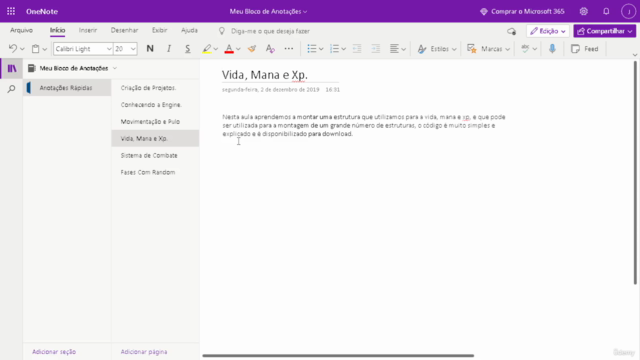Open the Marcas tags menu

pyautogui.click(x=488, y=49)
